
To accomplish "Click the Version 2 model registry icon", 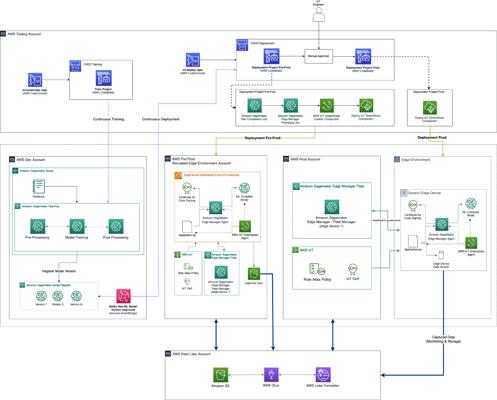I will [58, 296].
